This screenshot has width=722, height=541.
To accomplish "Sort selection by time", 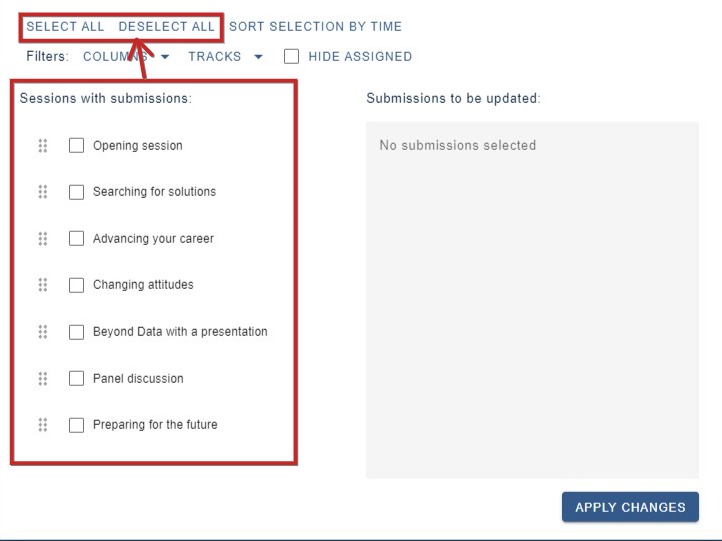I will pyautogui.click(x=315, y=27).
